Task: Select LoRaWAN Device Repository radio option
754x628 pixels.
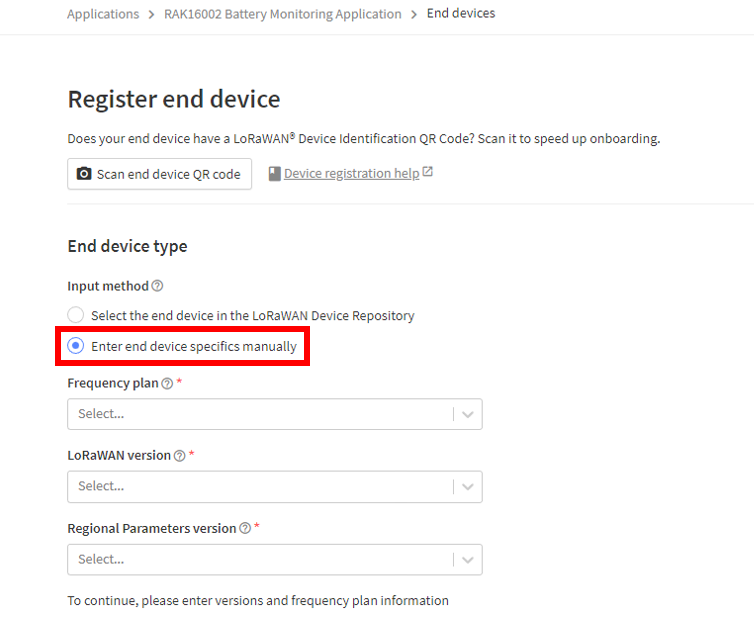Action: [75, 315]
